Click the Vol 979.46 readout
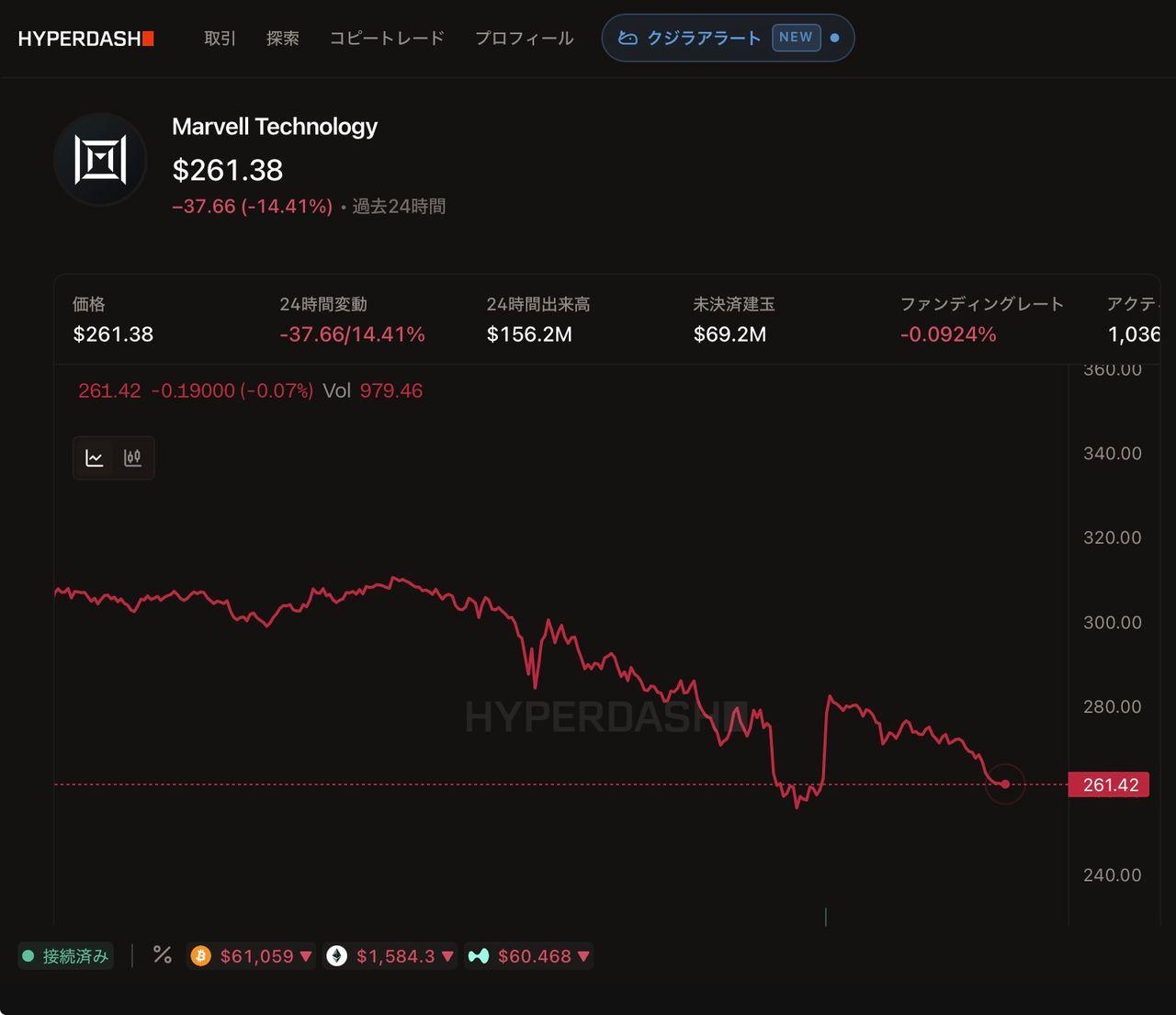Image resolution: width=1176 pixels, height=1015 pixels. [373, 390]
